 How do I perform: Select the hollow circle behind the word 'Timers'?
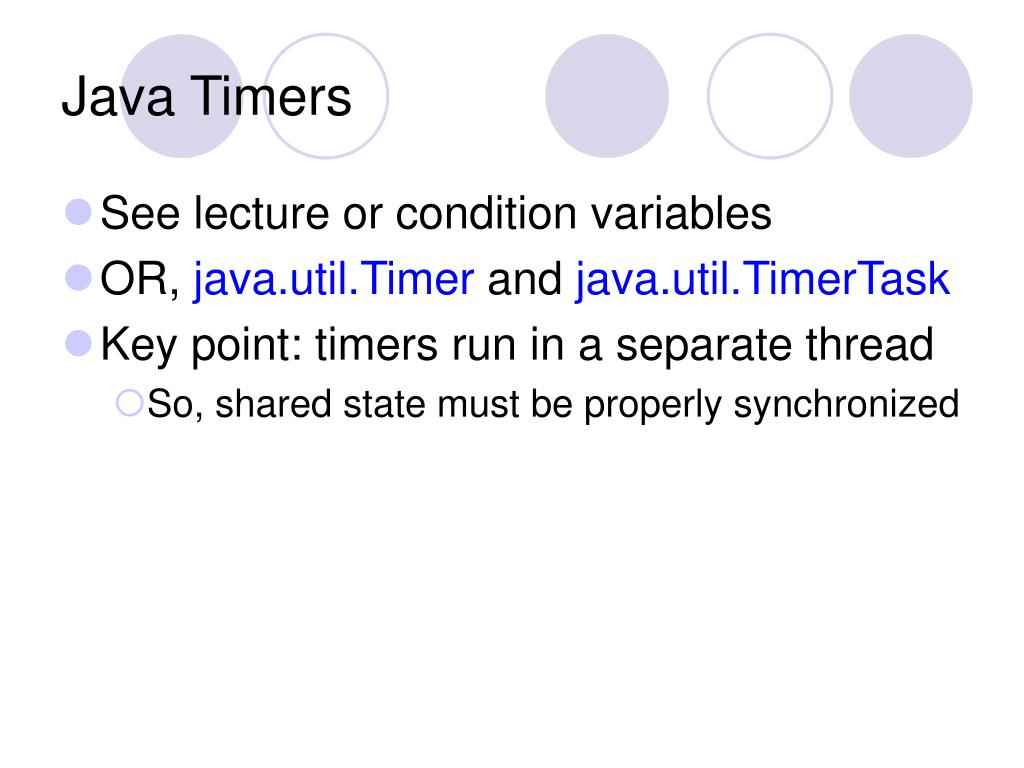326,96
